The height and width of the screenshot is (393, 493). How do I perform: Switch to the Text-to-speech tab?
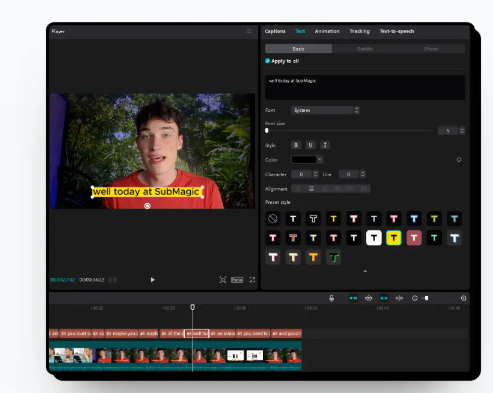pyautogui.click(x=397, y=31)
